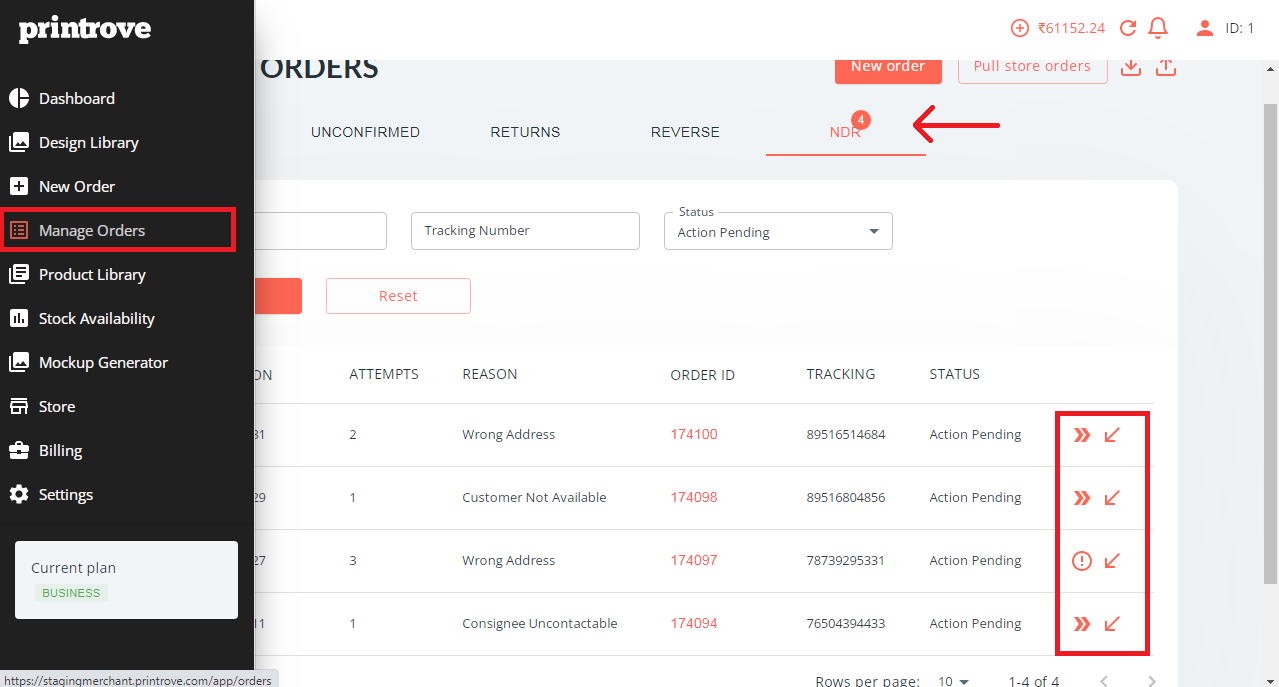
Task: Click the Dashboard pie chart icon
Action: pyautogui.click(x=19, y=98)
